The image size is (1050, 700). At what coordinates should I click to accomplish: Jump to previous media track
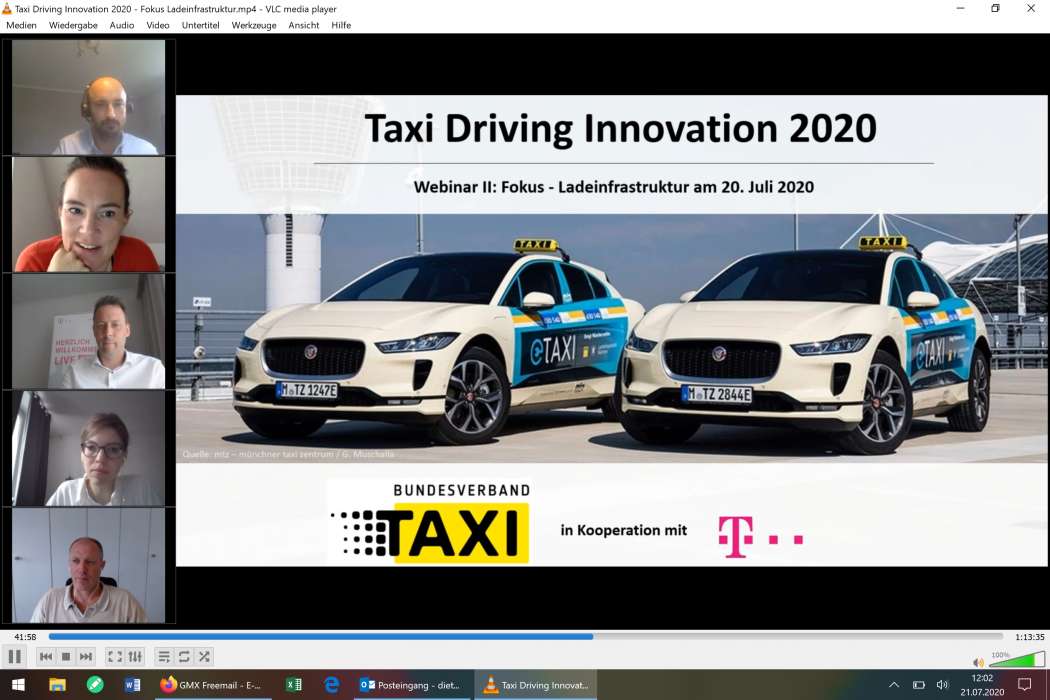tap(46, 656)
